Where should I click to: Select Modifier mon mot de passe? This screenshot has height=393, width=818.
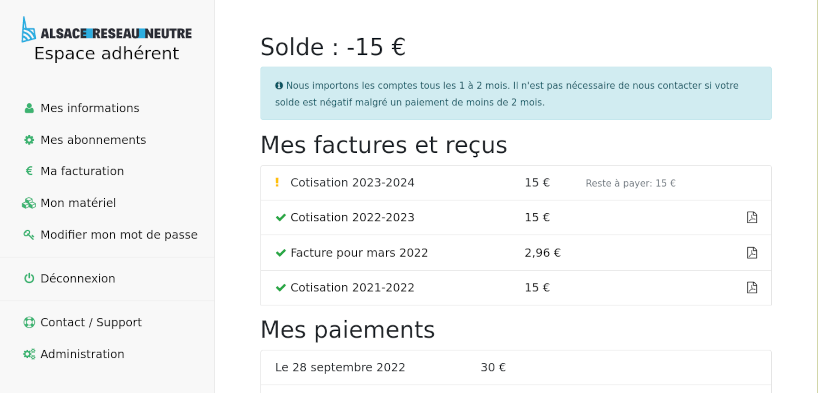click(119, 235)
